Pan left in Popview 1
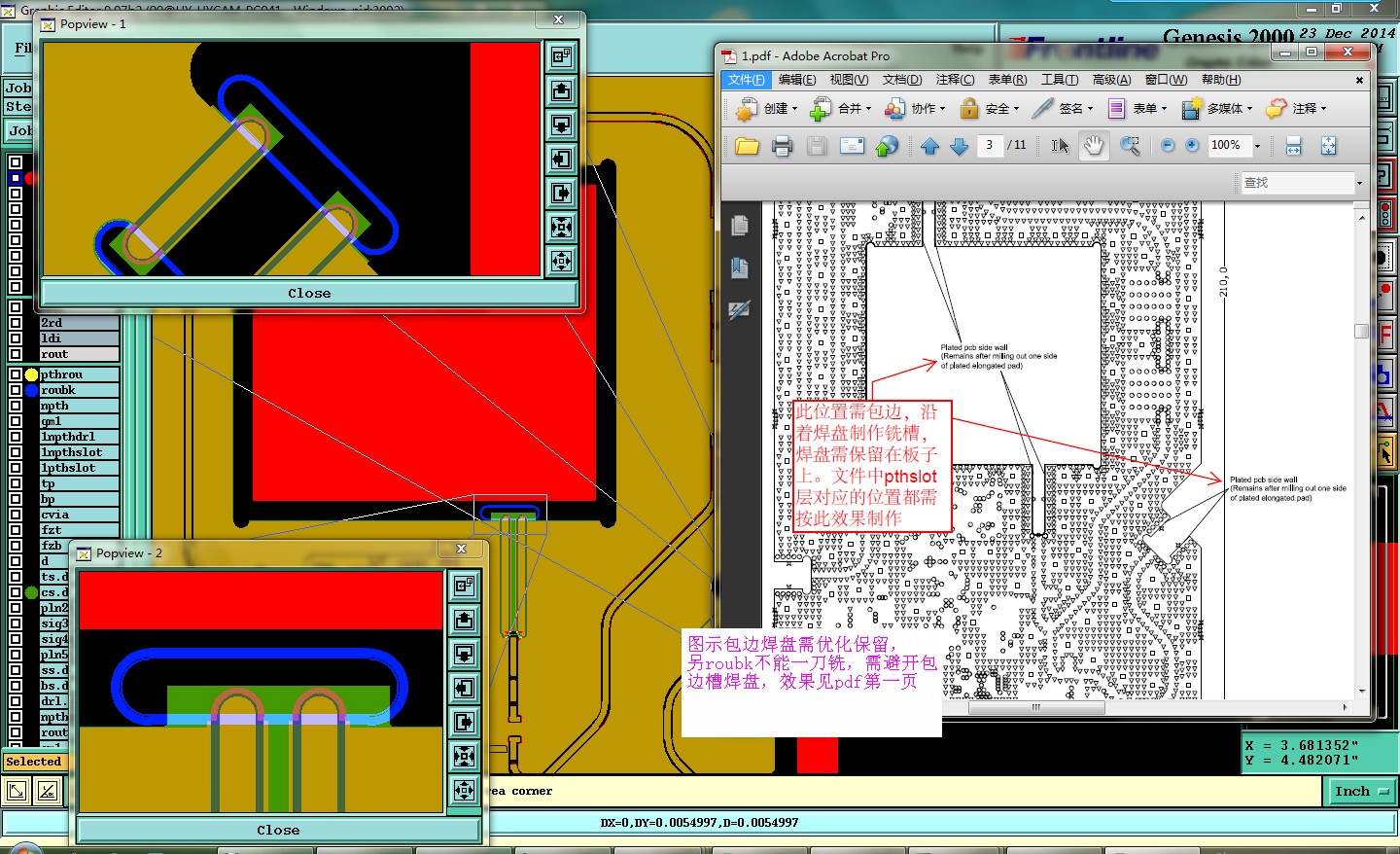 (561, 159)
